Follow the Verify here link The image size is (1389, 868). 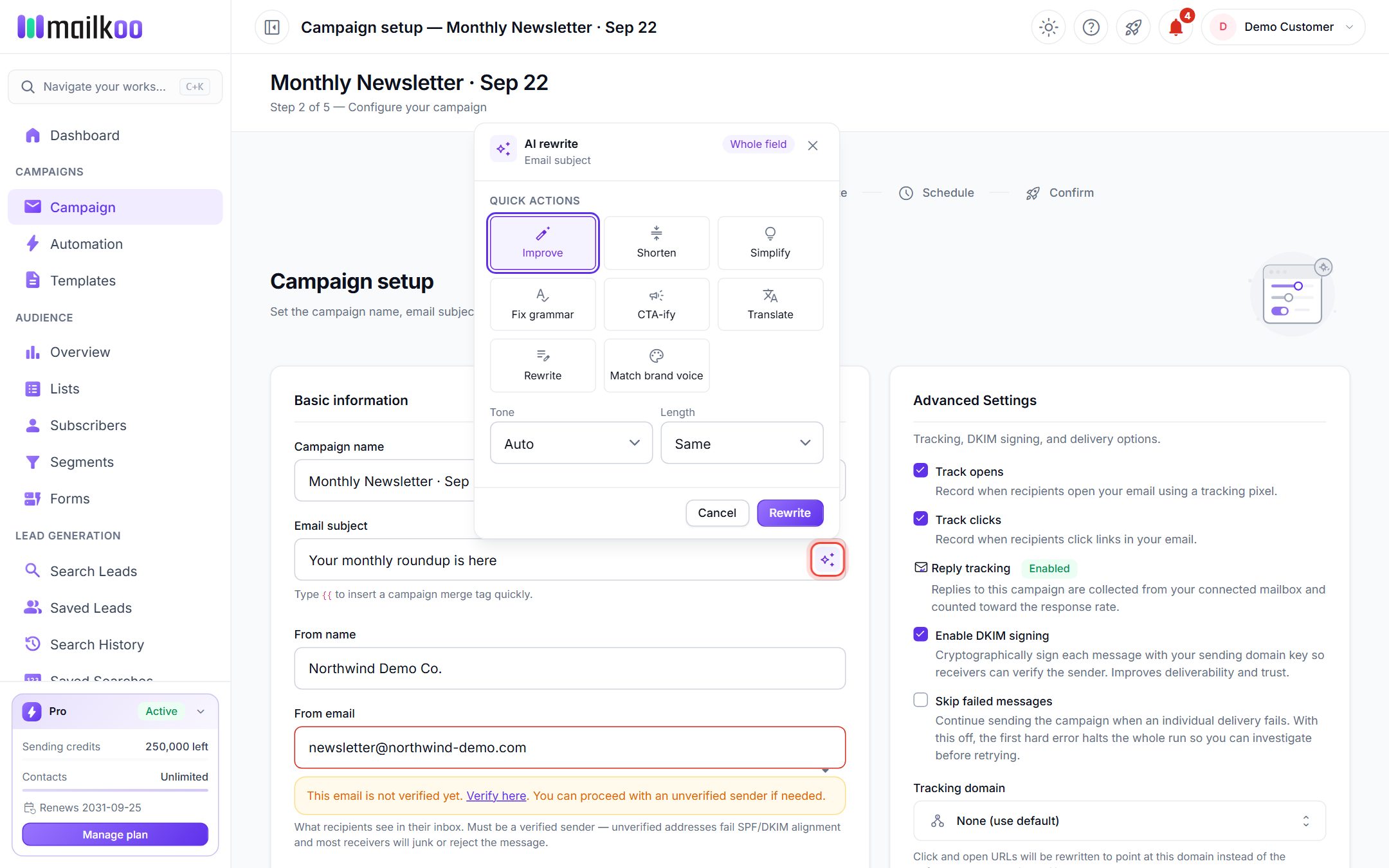[x=496, y=796]
